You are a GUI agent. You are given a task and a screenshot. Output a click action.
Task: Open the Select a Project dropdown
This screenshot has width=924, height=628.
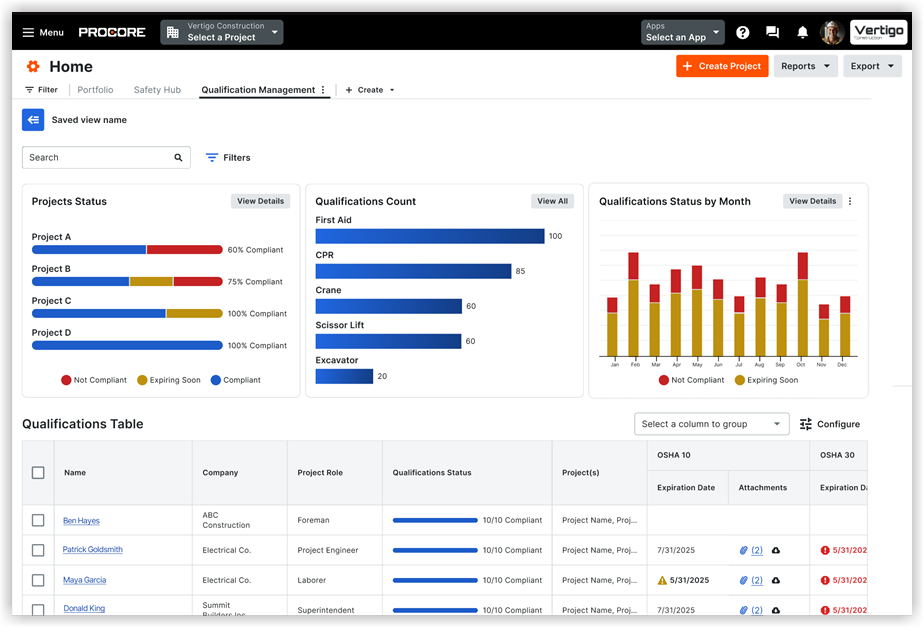tap(221, 32)
